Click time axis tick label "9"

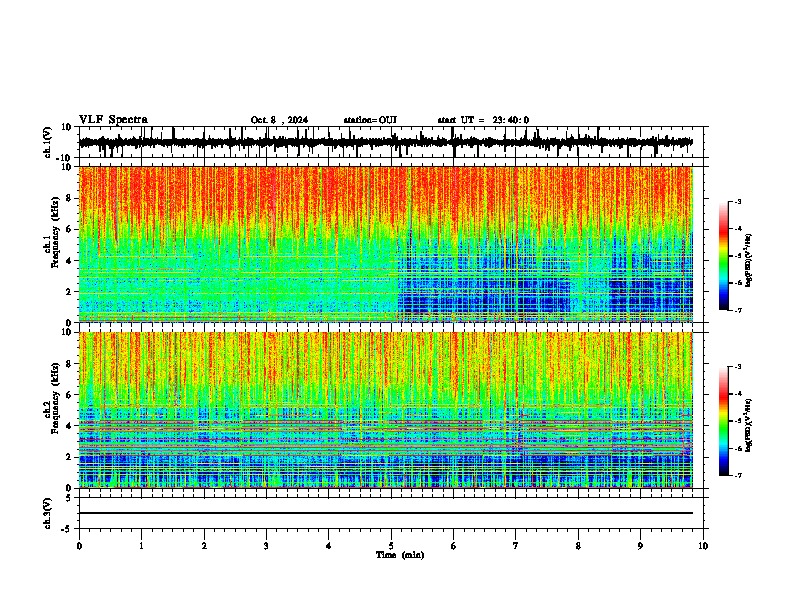pos(640,546)
